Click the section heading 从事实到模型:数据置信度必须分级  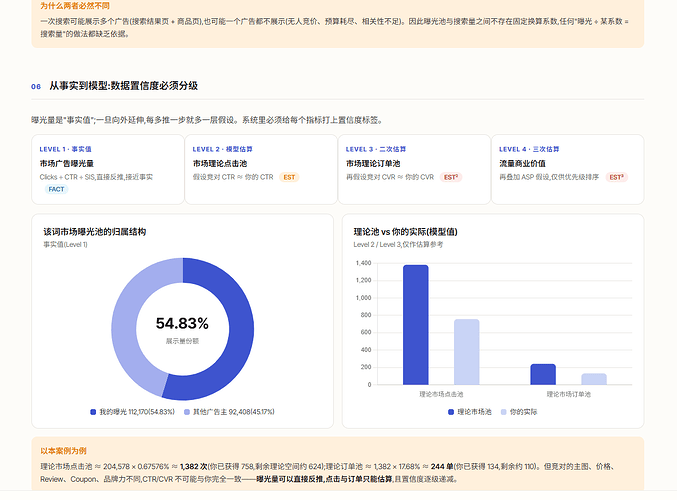pos(123,85)
